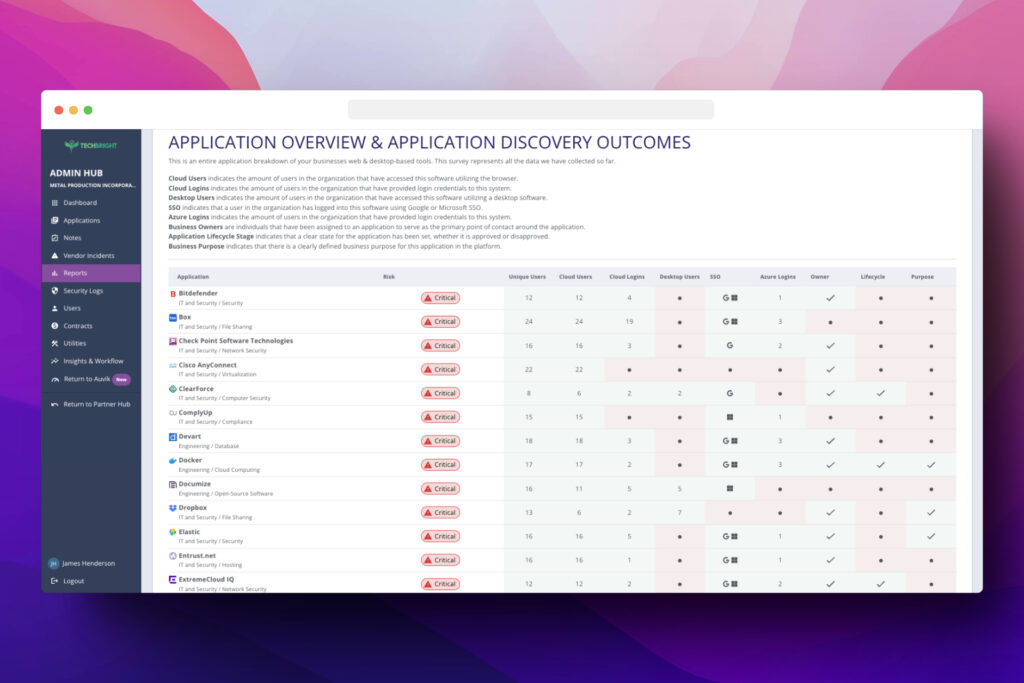Open the Entrust.net application name

click(x=197, y=556)
